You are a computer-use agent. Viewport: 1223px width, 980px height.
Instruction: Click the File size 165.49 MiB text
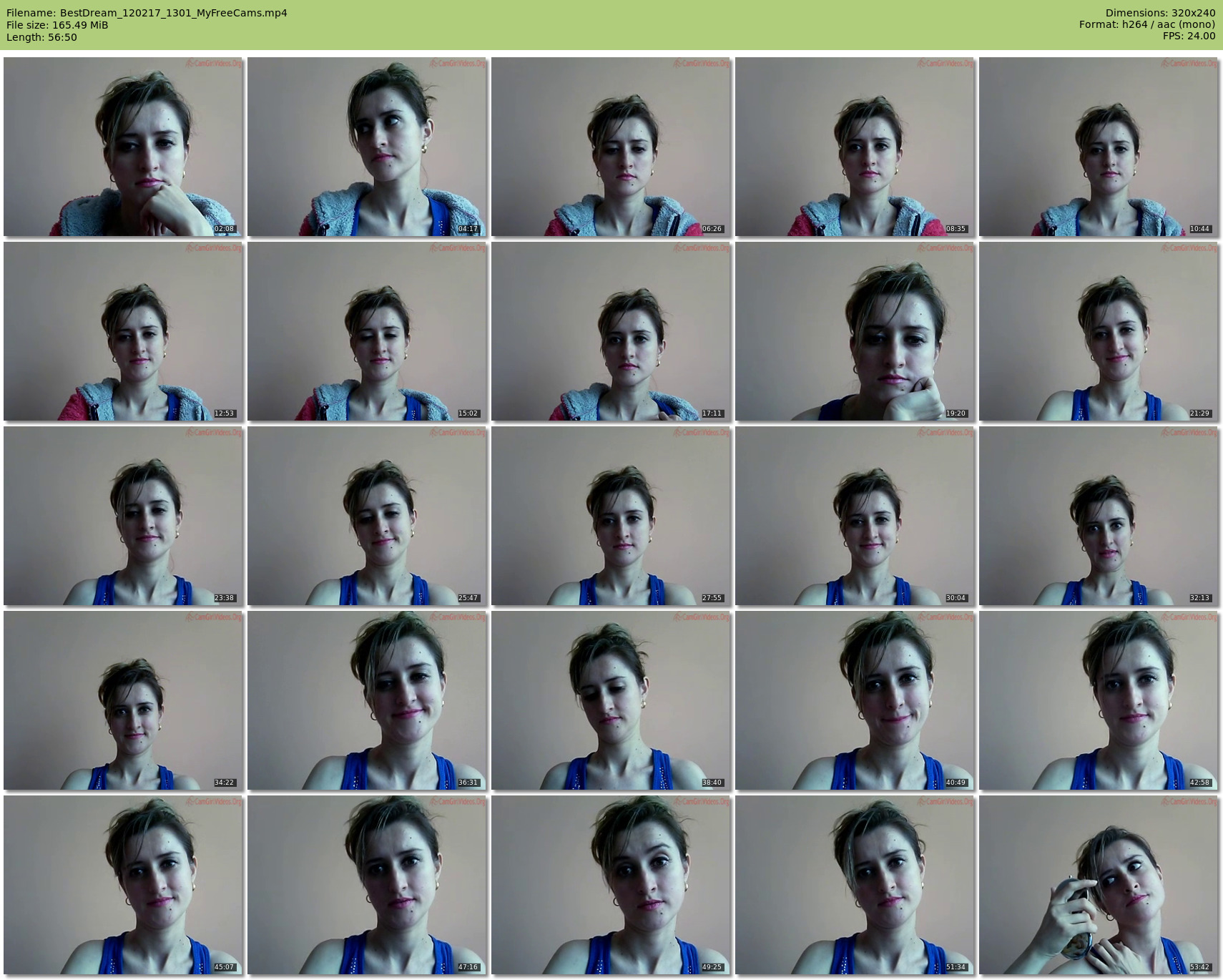coord(57,25)
